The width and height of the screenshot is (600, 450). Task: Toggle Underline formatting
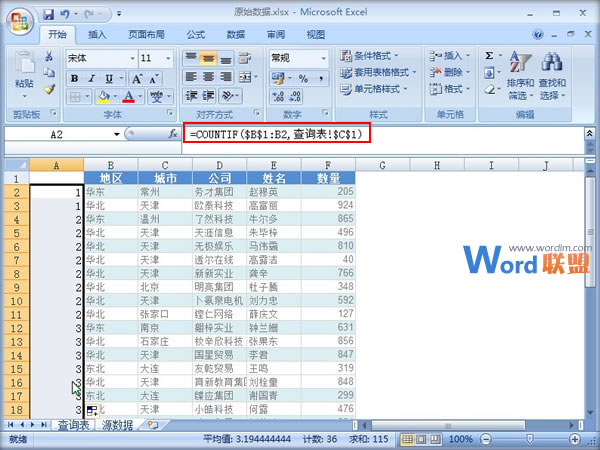pos(109,78)
